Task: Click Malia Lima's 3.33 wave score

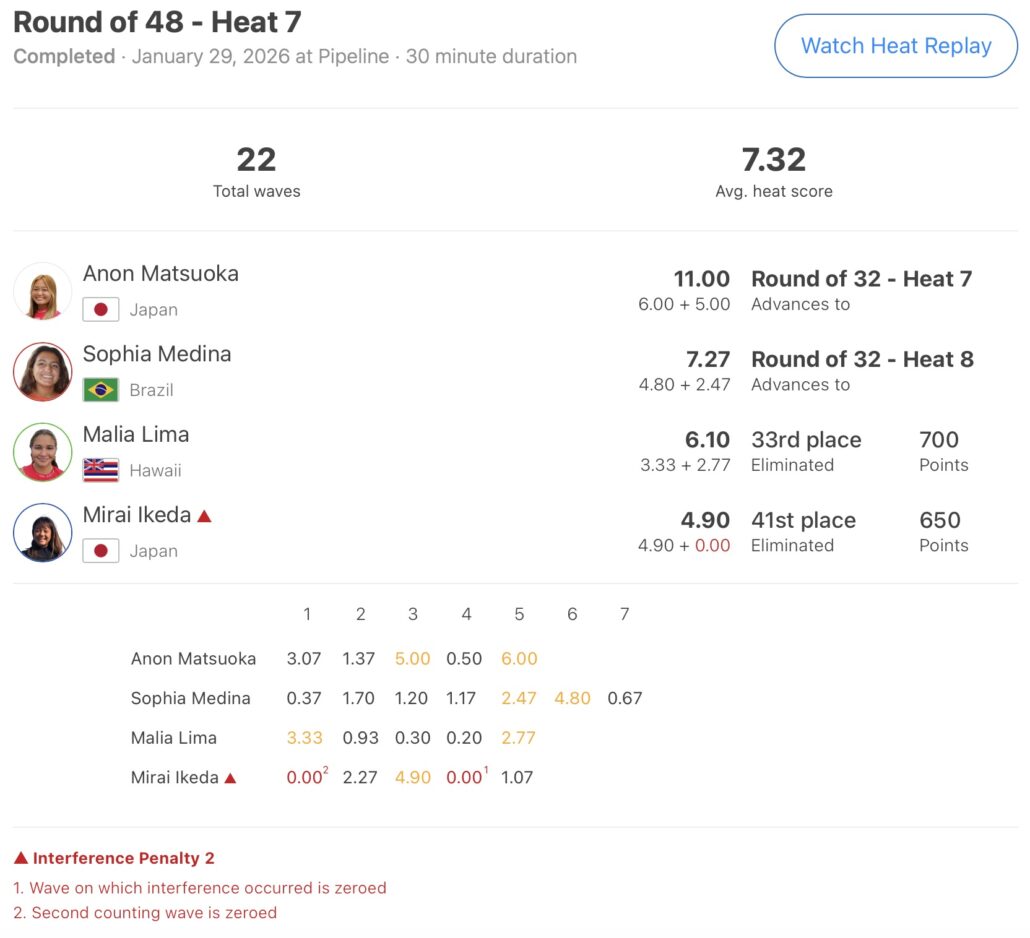Action: coord(305,738)
